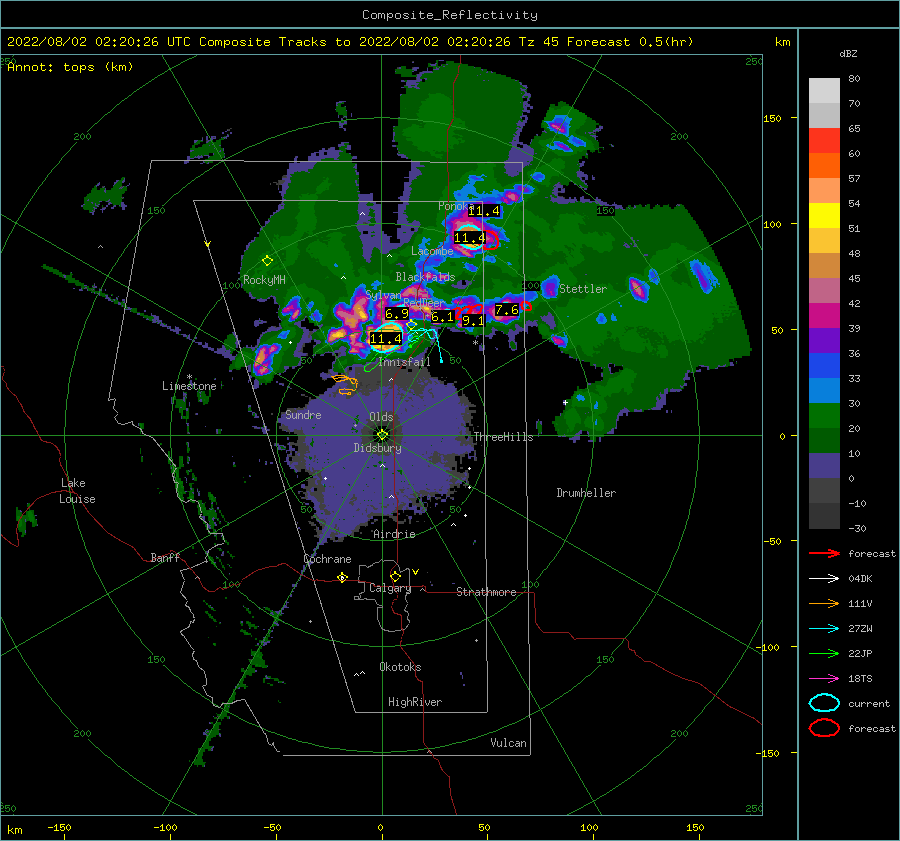Image resolution: width=900 pixels, height=841 pixels.
Task: Click the Sundre city label
Action: 303,414
